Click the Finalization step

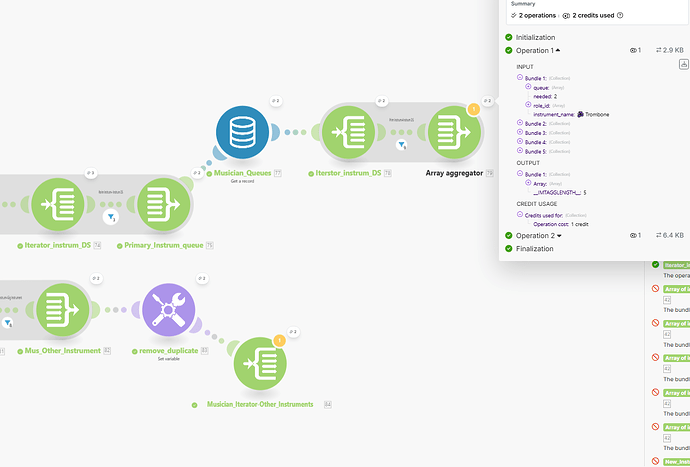(535, 249)
